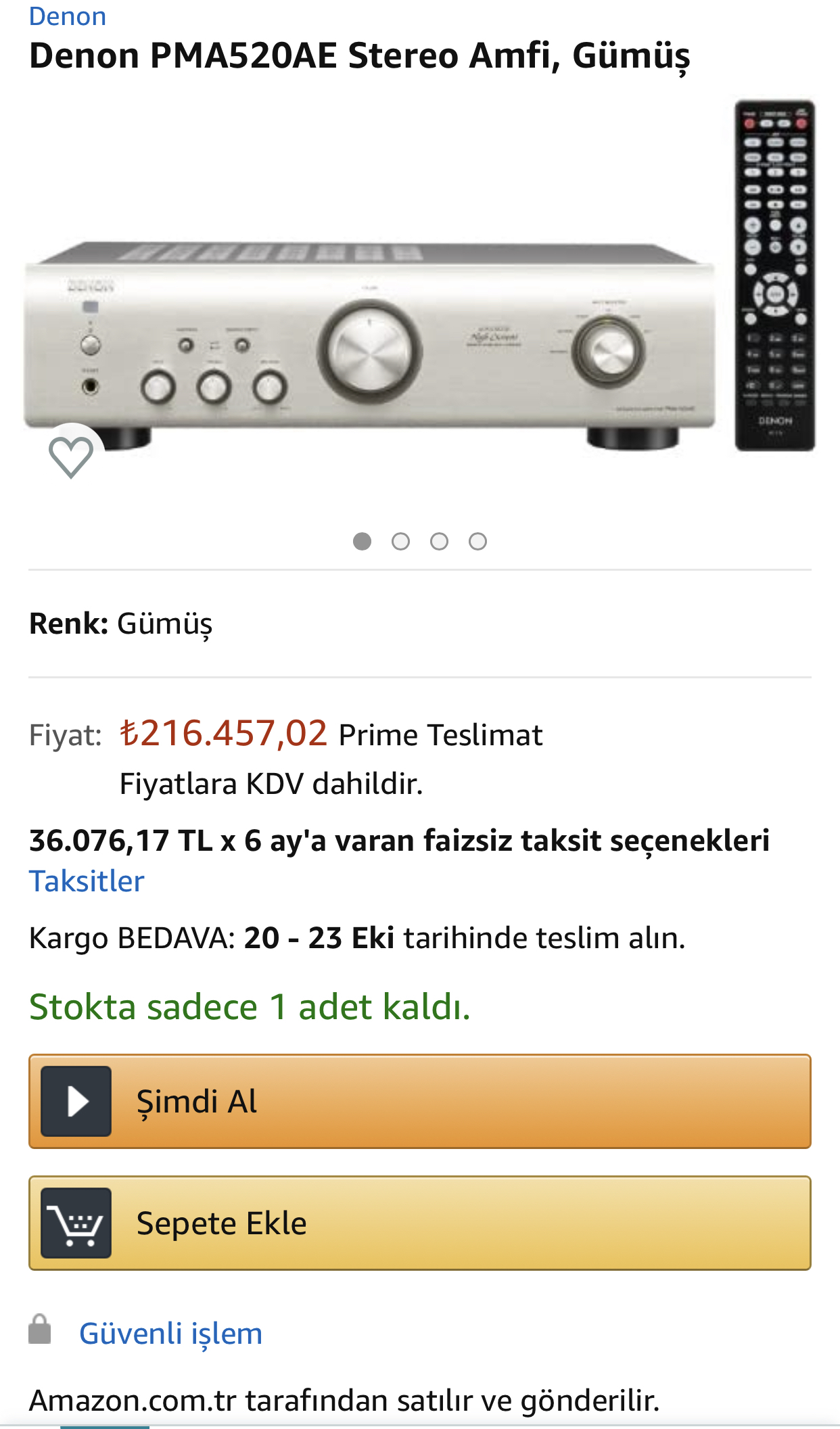Open the Güvenli işlem link
This screenshot has height=1429, width=840.
pos(170,1333)
